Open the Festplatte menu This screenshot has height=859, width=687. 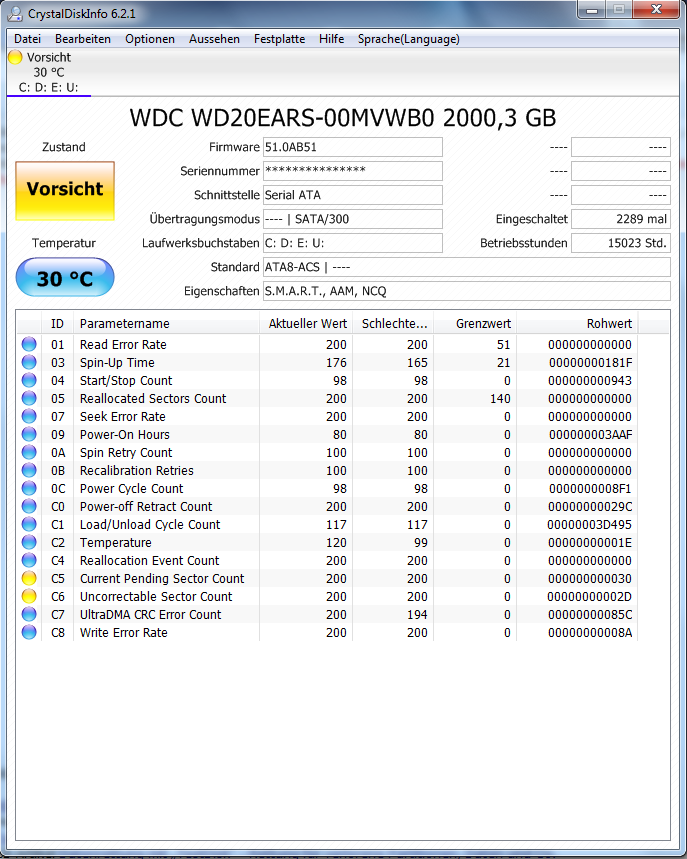click(279, 39)
